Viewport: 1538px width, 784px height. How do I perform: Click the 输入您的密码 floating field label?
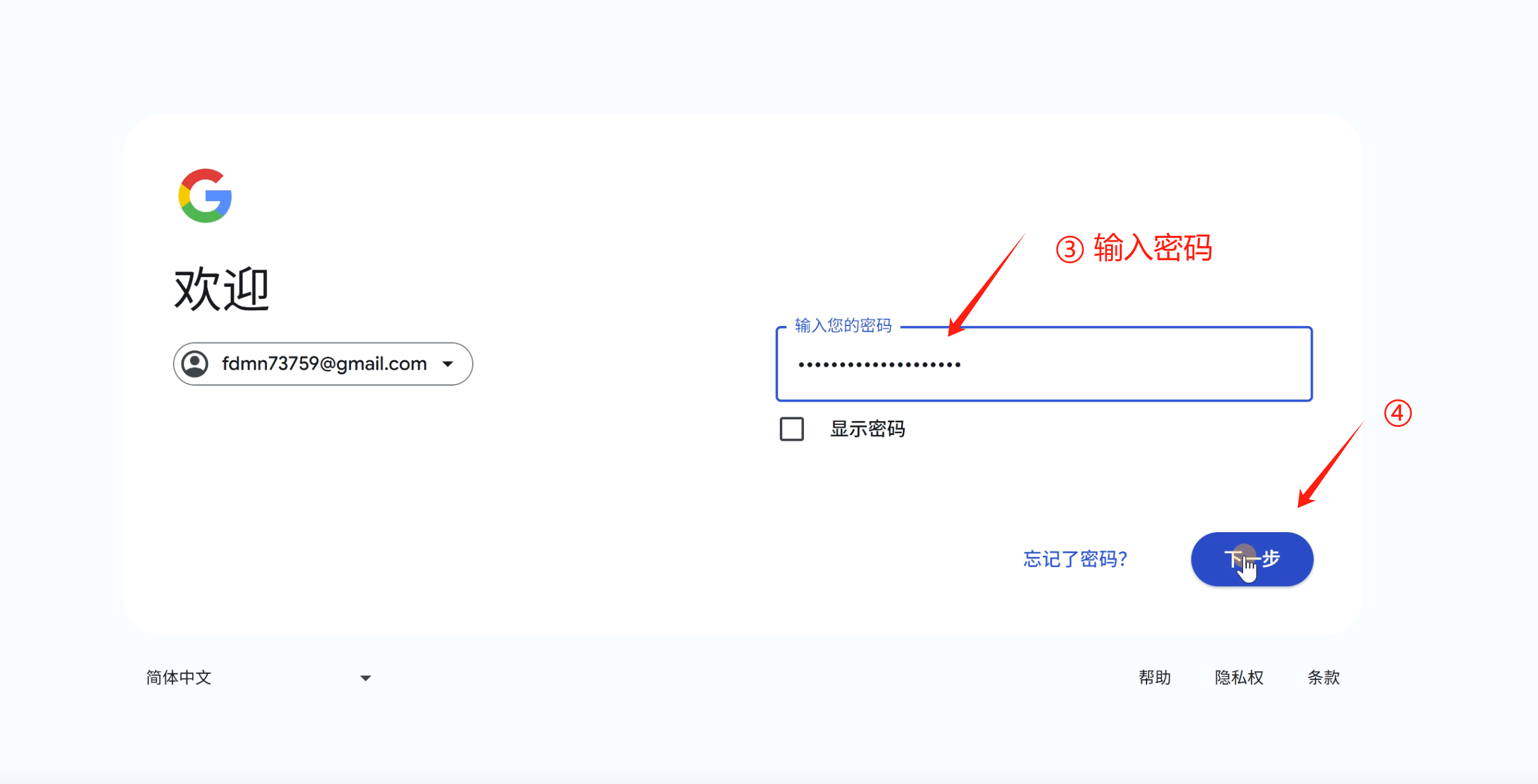(843, 325)
